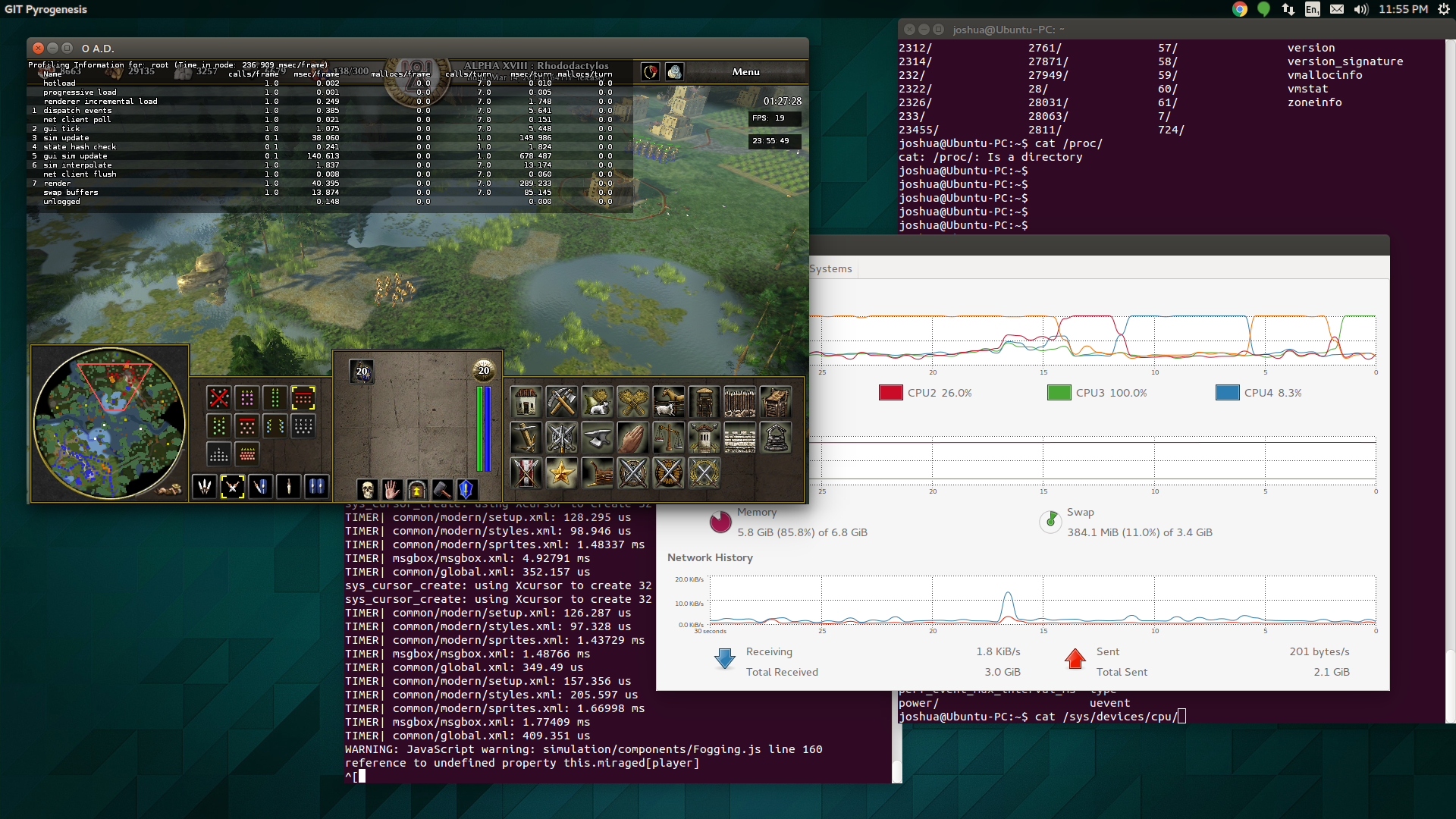Screen dimensions: 1456x819
Task: Click the blue Receiving arrow icon
Action: (725, 659)
